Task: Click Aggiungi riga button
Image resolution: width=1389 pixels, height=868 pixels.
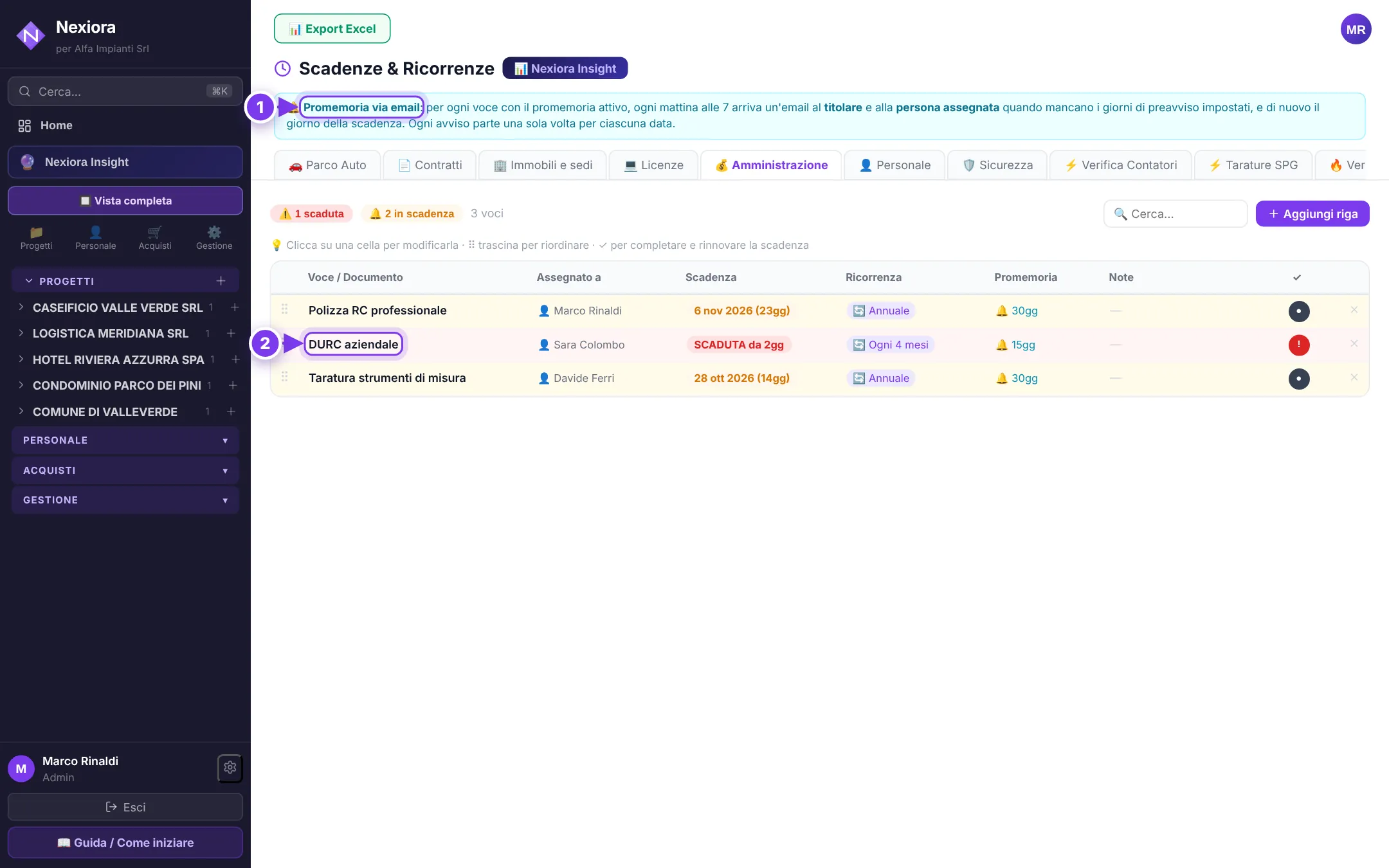Action: click(1312, 214)
